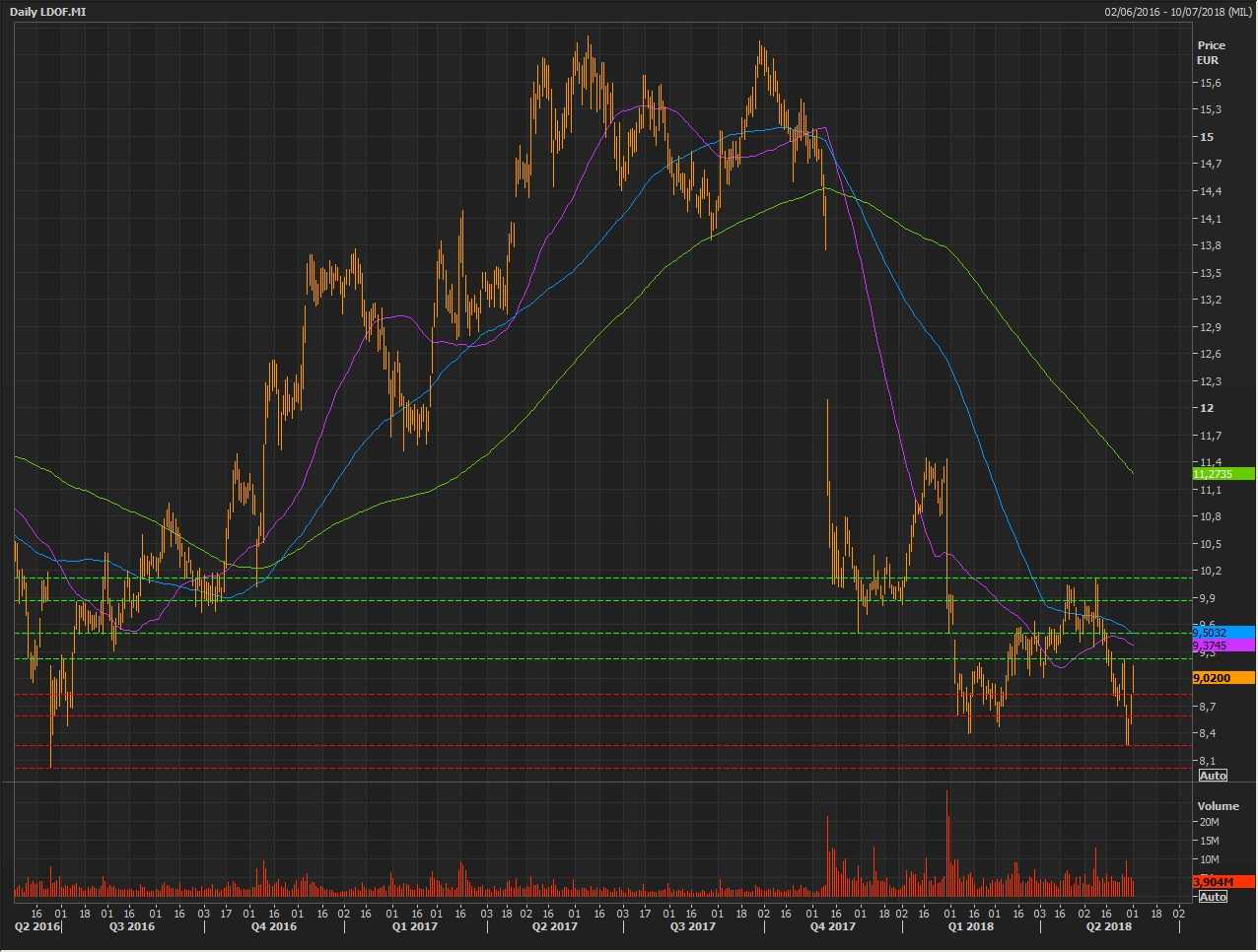This screenshot has width=1258, height=952.
Task: Click the Volume axis label
Action: [x=1218, y=806]
